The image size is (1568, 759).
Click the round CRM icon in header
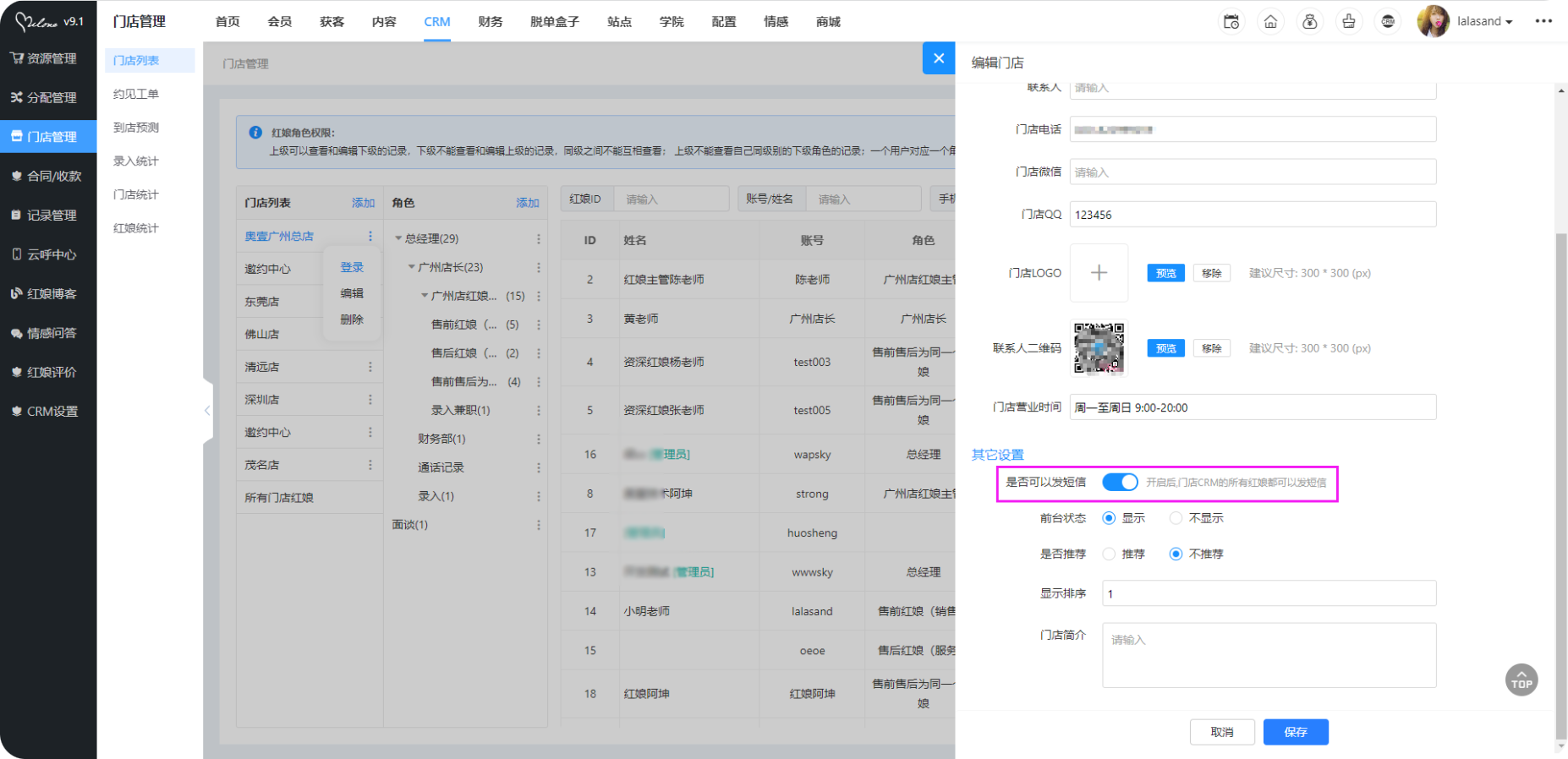[1388, 22]
